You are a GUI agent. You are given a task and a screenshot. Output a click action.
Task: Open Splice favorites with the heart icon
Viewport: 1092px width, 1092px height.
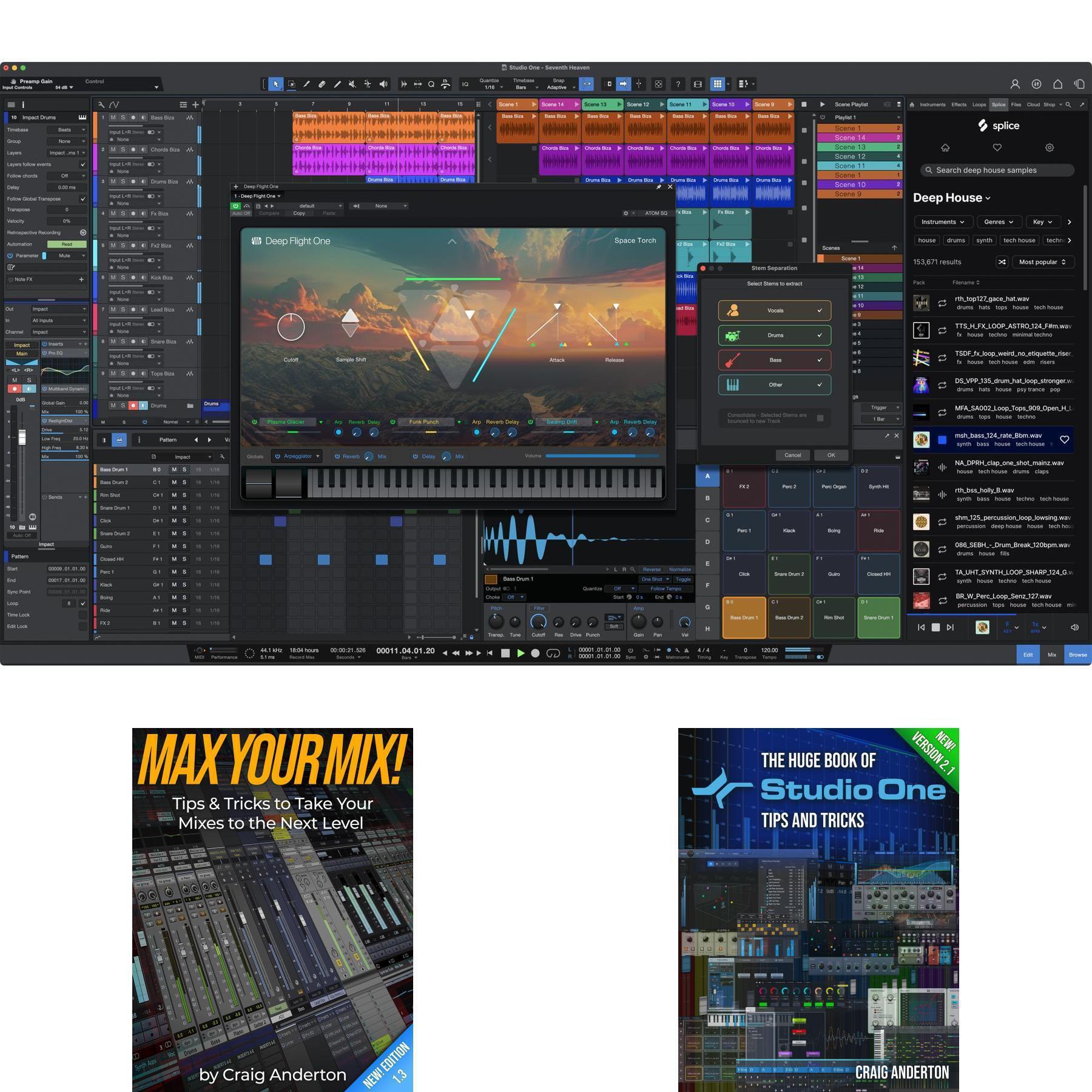click(997, 147)
